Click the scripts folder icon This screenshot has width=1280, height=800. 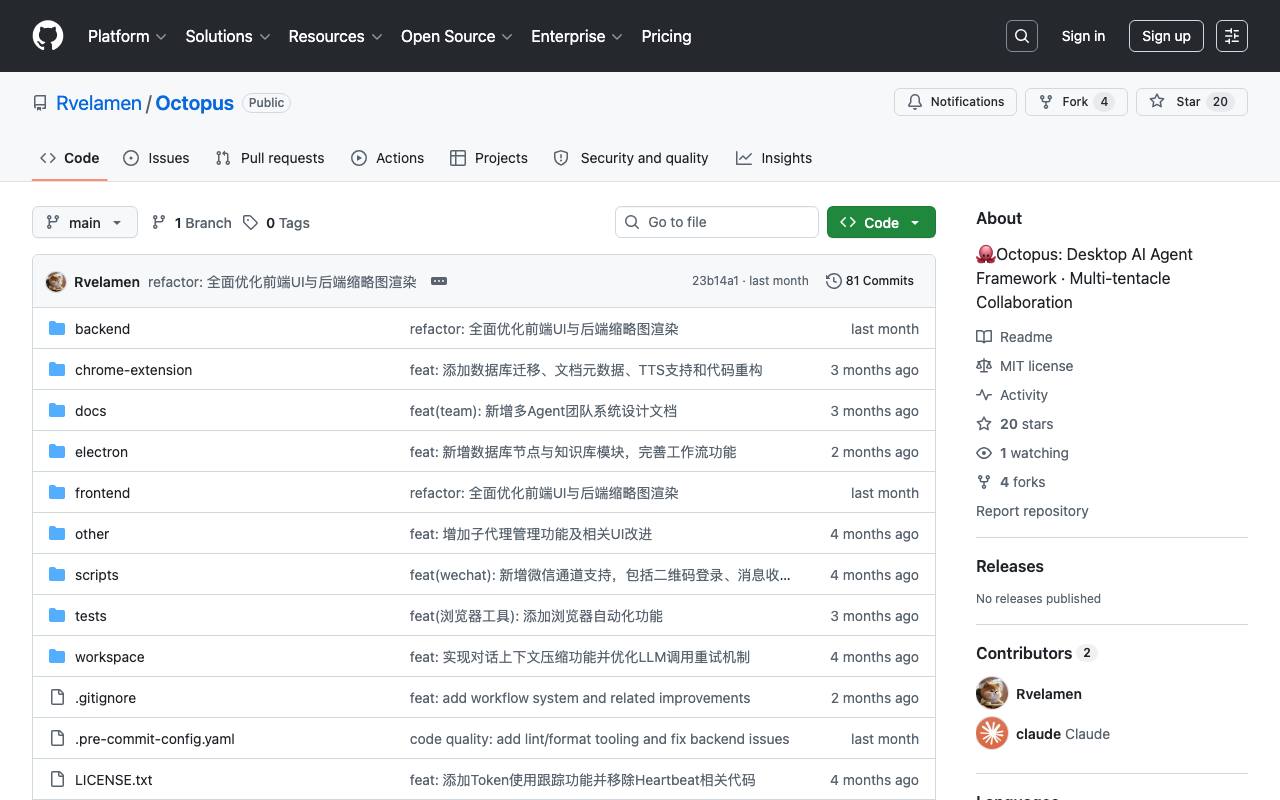[57, 575]
